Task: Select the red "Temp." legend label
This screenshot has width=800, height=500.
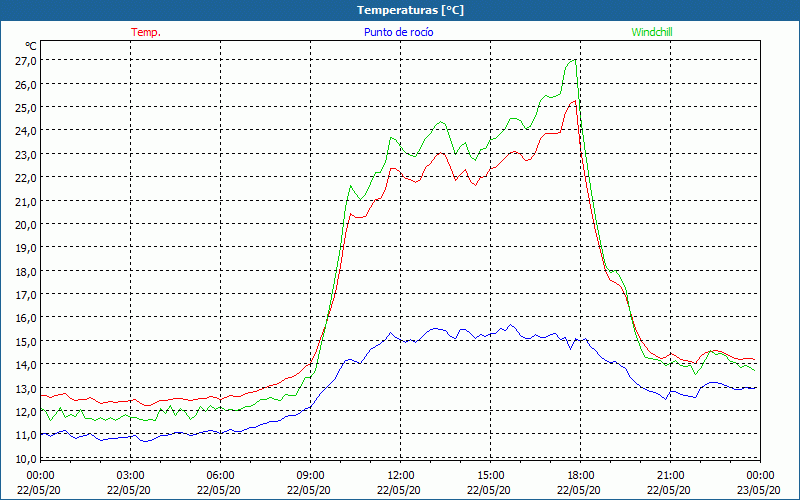Action: (146, 32)
